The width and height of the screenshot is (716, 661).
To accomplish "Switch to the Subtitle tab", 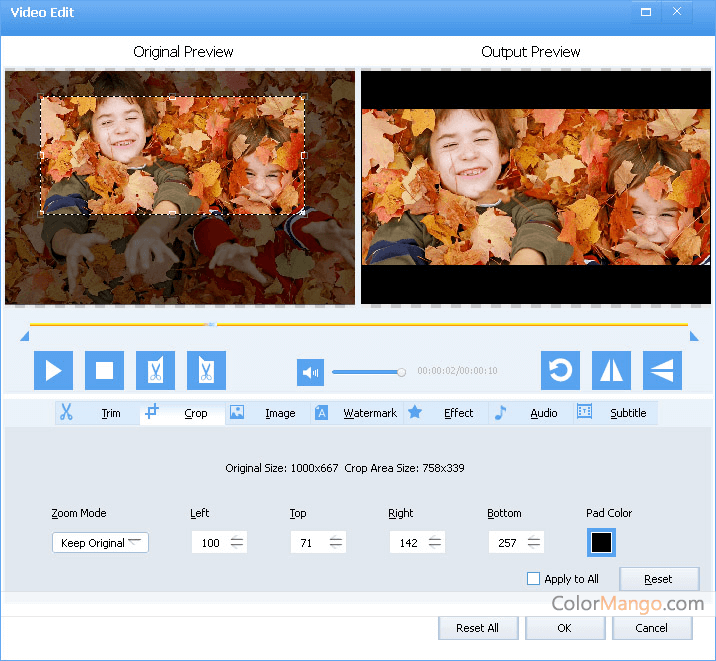I will coord(616,413).
